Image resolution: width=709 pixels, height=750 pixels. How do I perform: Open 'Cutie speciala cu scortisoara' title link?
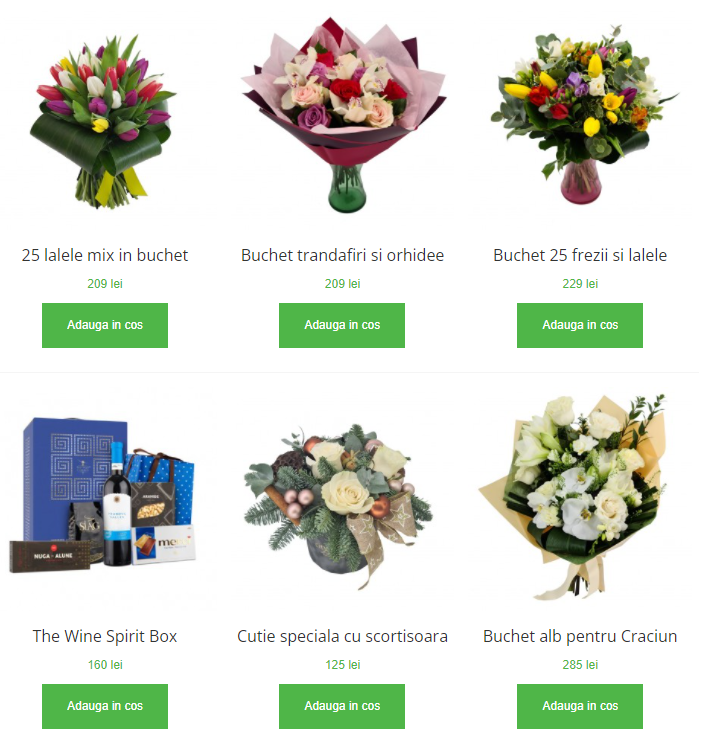tap(343, 637)
